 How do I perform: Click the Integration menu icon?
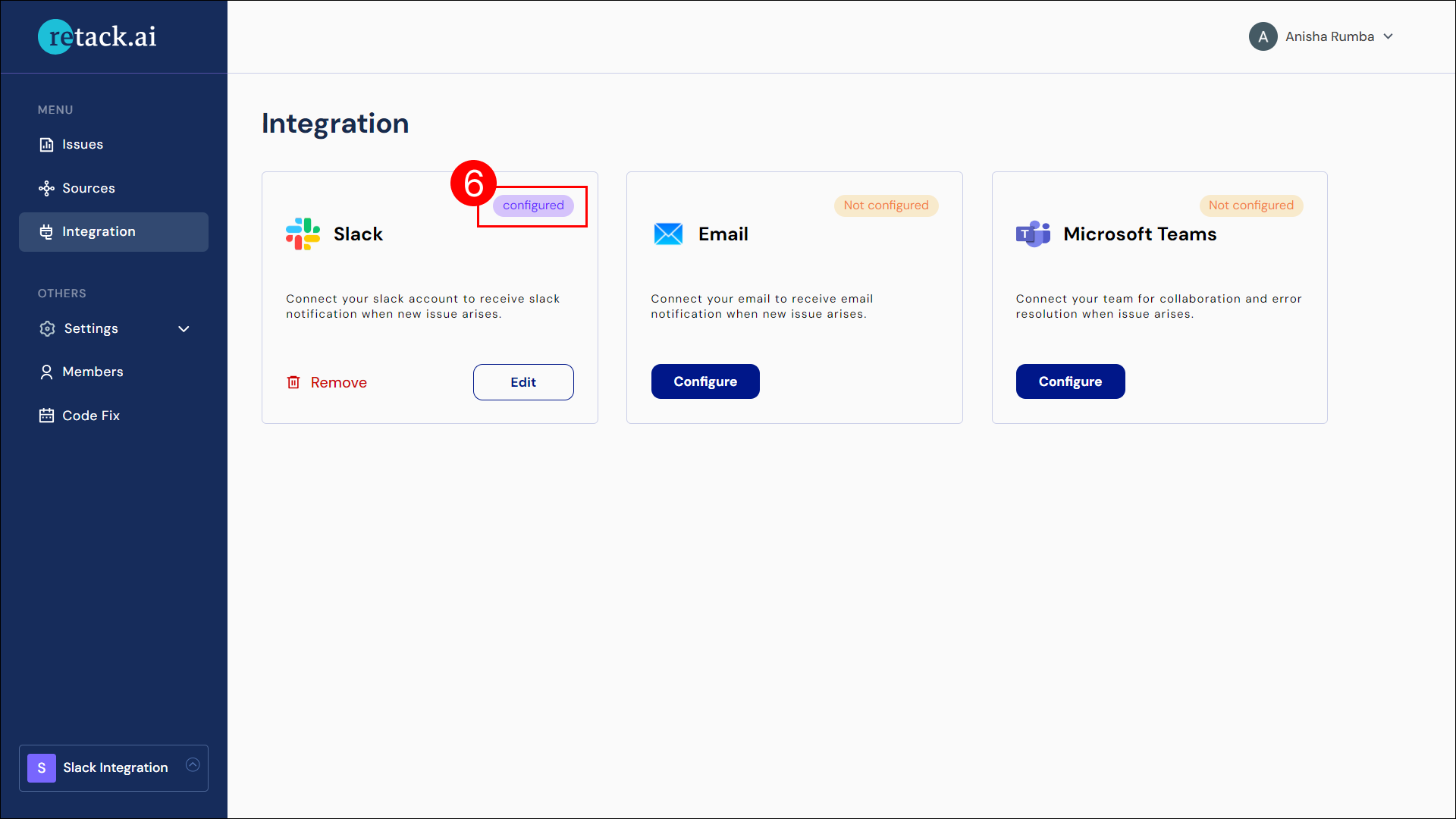pyautogui.click(x=46, y=231)
